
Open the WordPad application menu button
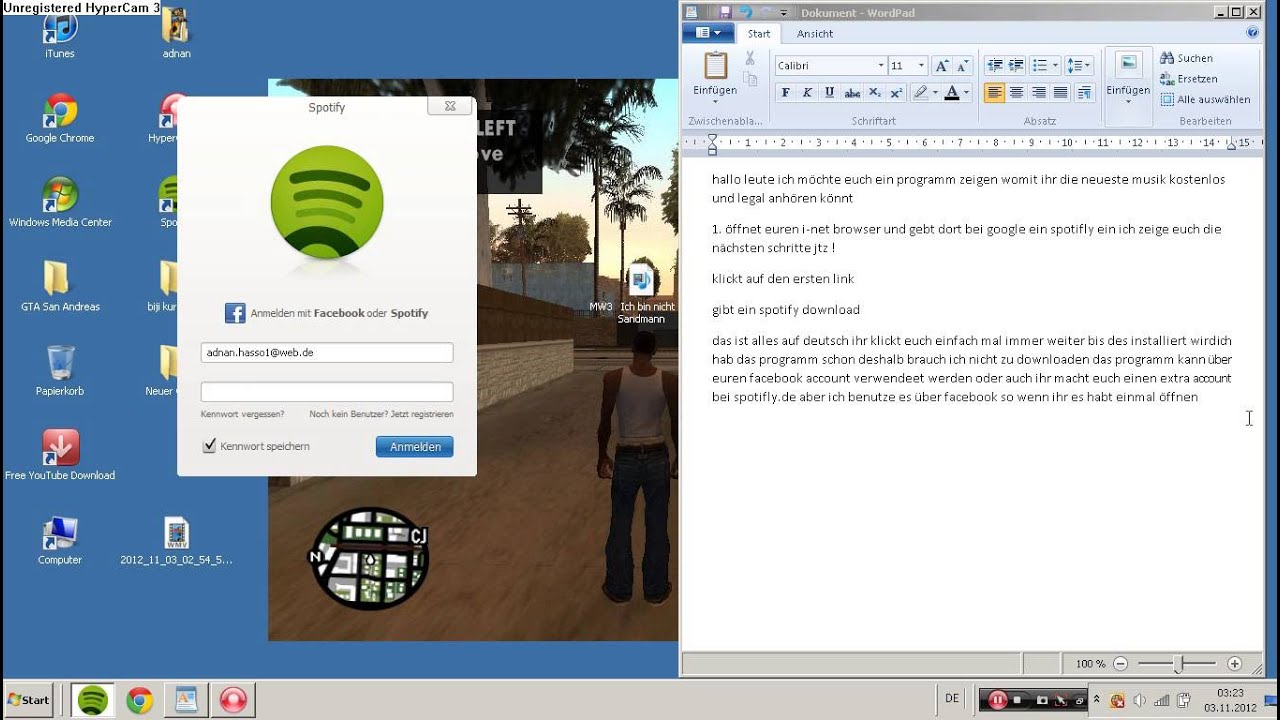(x=708, y=33)
